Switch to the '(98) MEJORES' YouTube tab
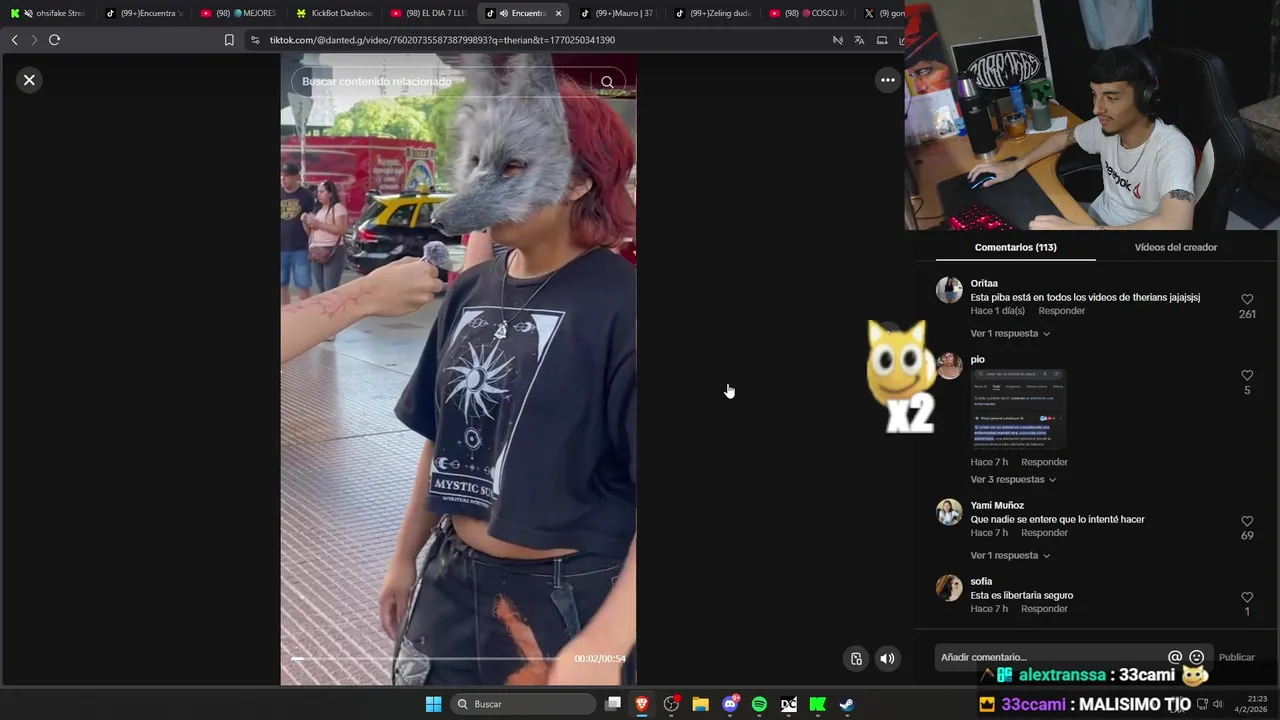 point(238,13)
